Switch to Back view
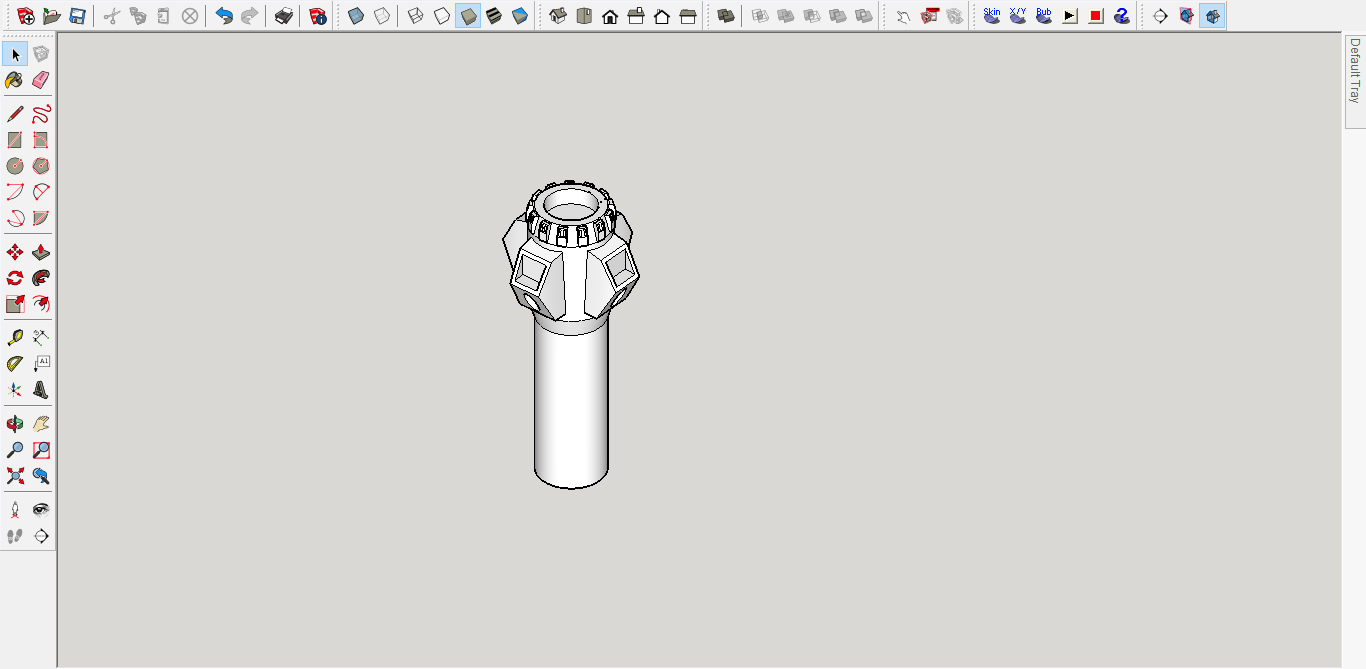The width and height of the screenshot is (1366, 669). pos(662,16)
